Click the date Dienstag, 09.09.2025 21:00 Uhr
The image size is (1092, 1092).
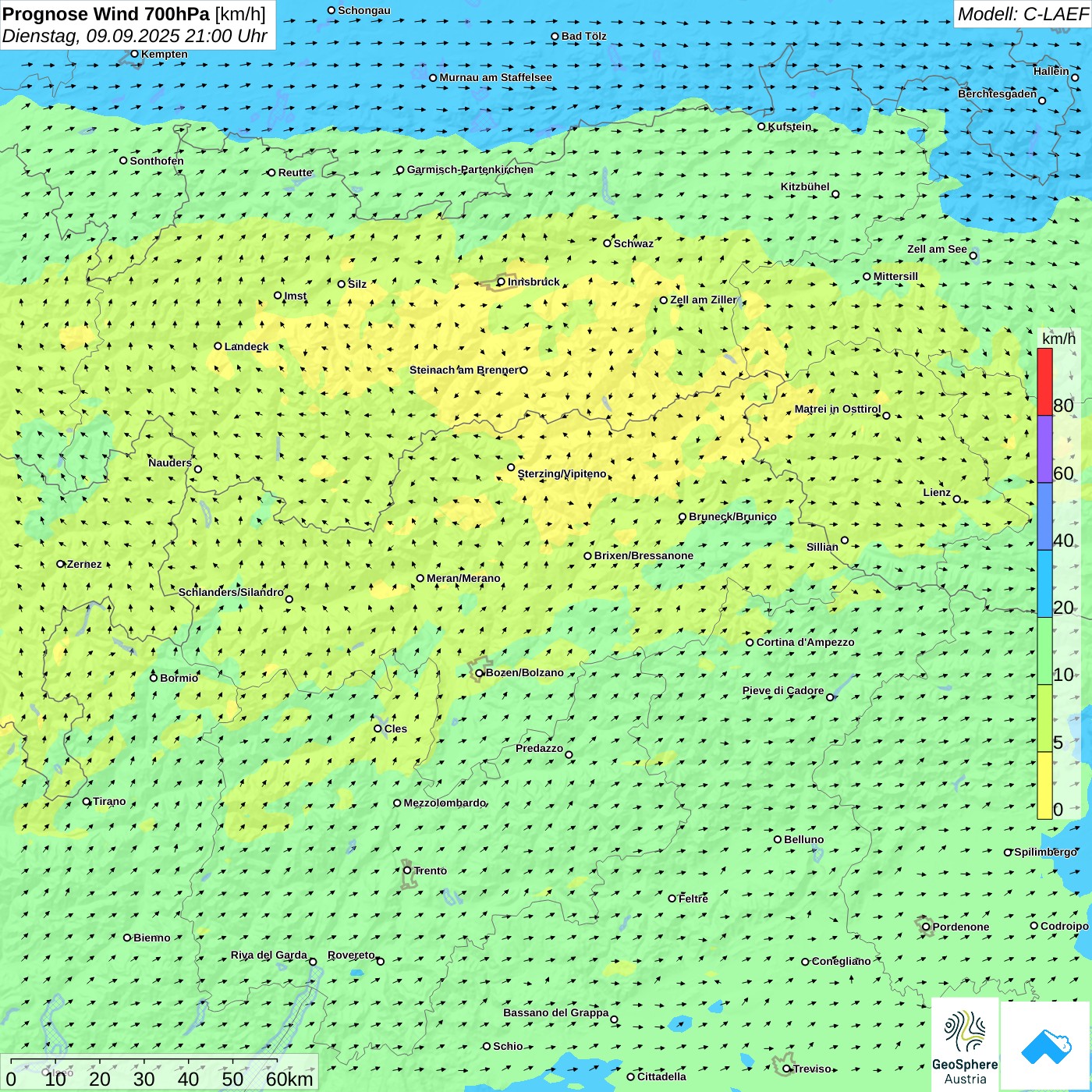click(135, 36)
